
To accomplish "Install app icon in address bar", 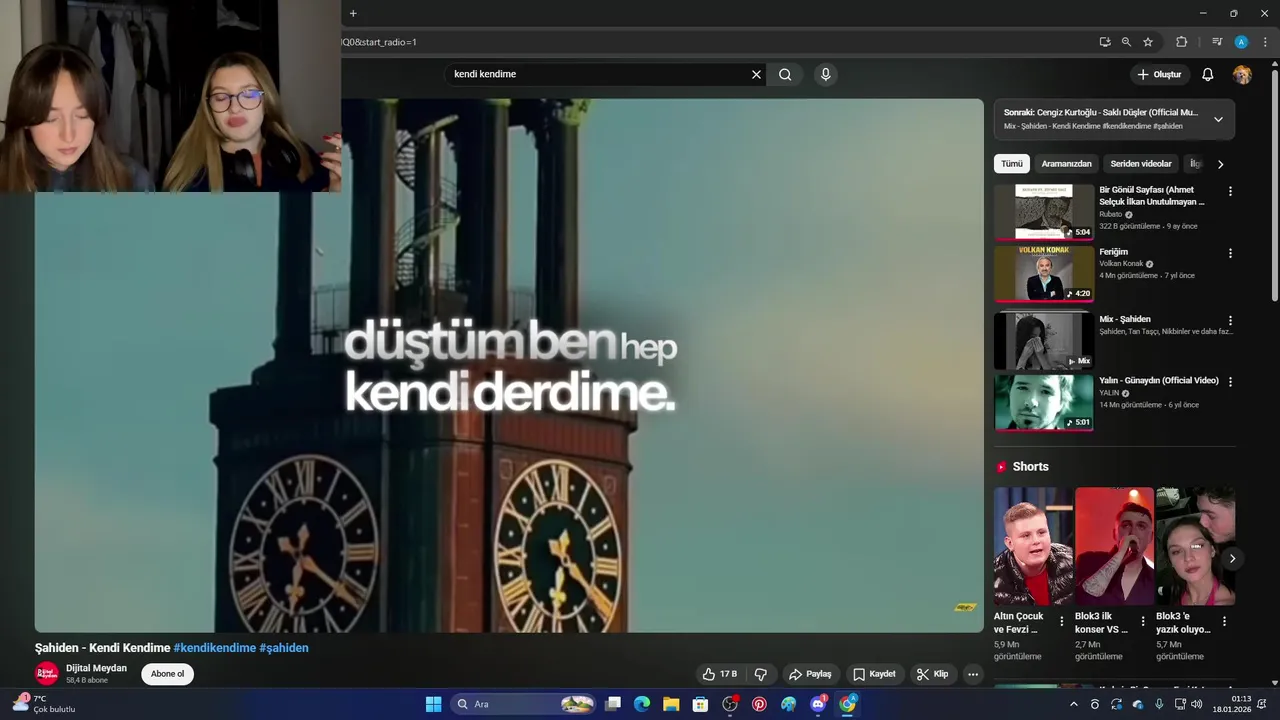I will tap(1104, 42).
